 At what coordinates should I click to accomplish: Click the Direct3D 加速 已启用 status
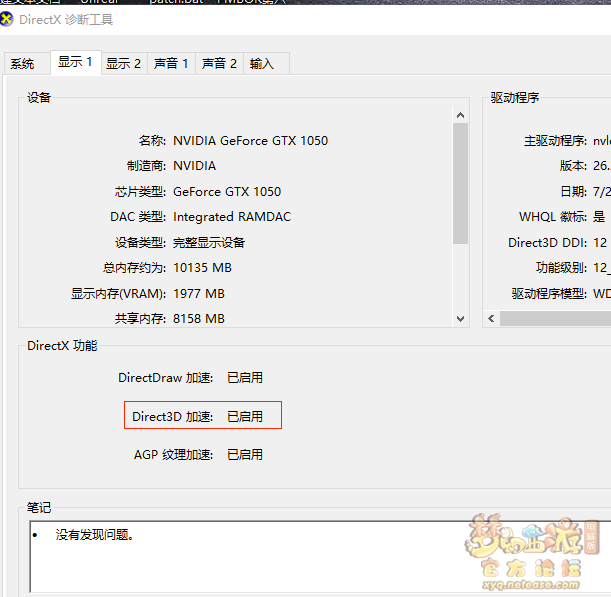pos(245,417)
